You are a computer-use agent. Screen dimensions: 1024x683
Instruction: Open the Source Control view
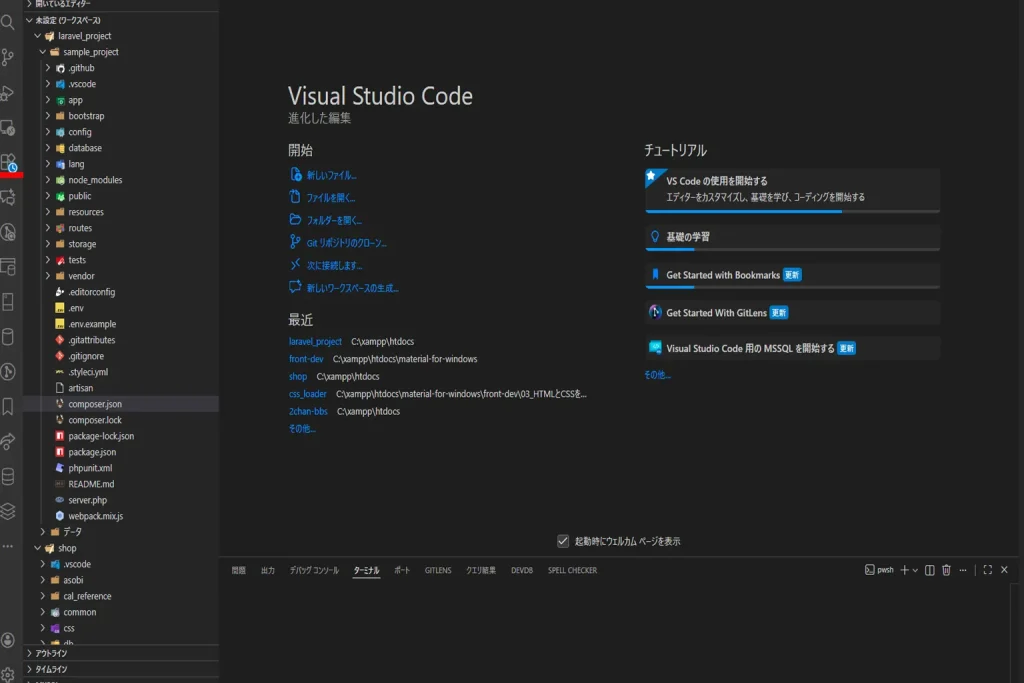point(9,58)
